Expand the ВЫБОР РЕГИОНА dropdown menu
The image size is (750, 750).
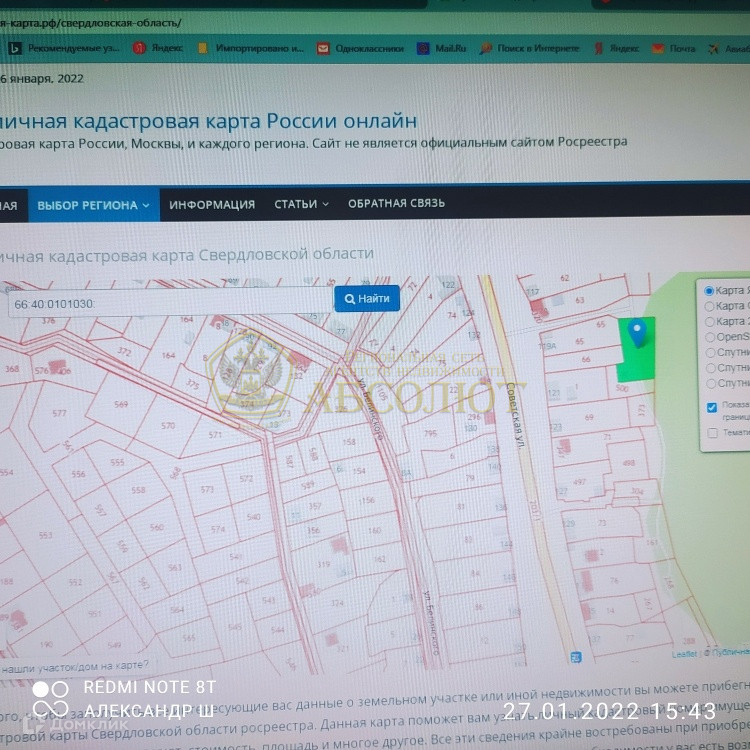pos(94,205)
